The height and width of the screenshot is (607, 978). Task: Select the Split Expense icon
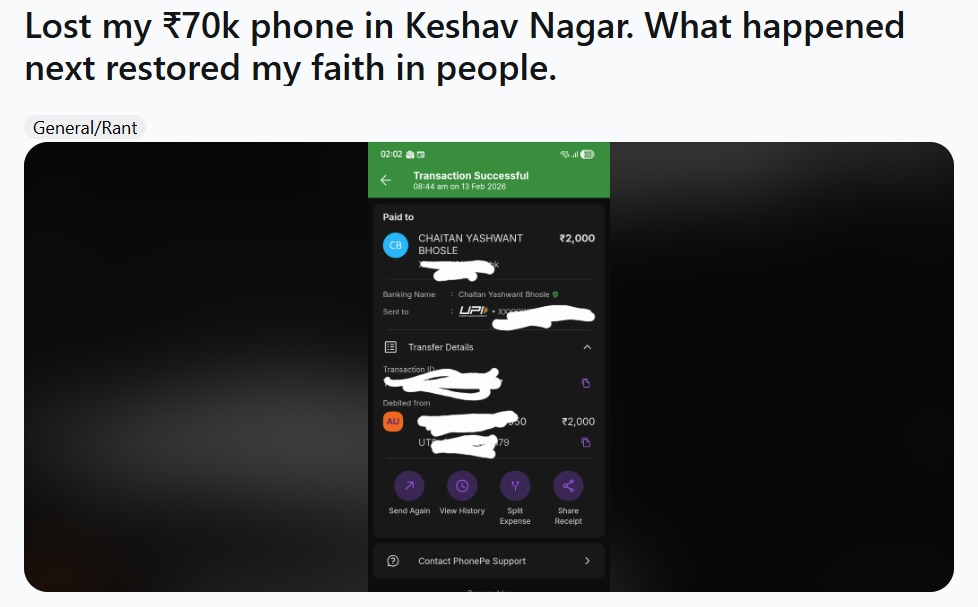tap(515, 486)
